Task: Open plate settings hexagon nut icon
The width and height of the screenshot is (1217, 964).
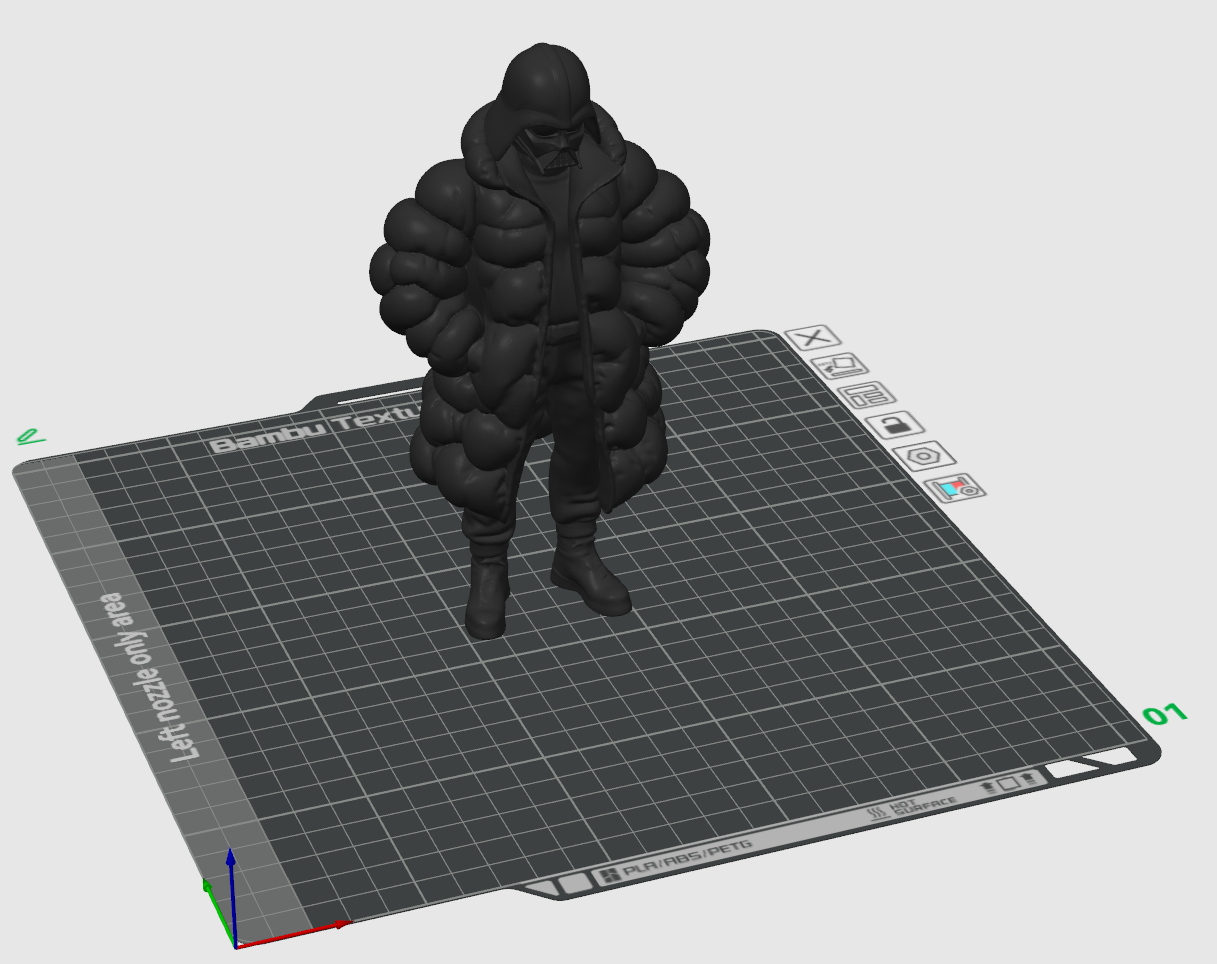Action: pos(927,456)
